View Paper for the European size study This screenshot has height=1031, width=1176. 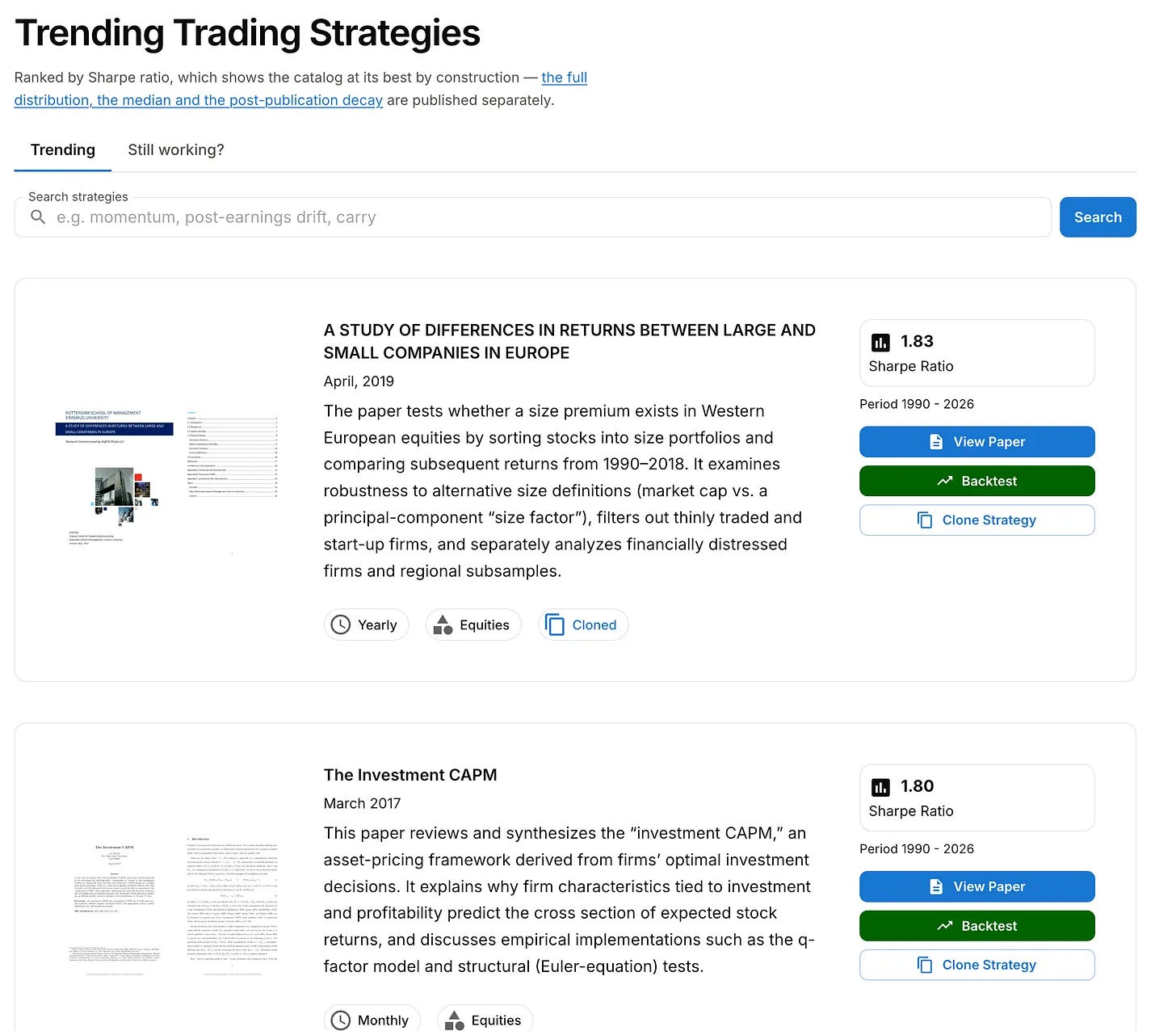[x=977, y=442]
